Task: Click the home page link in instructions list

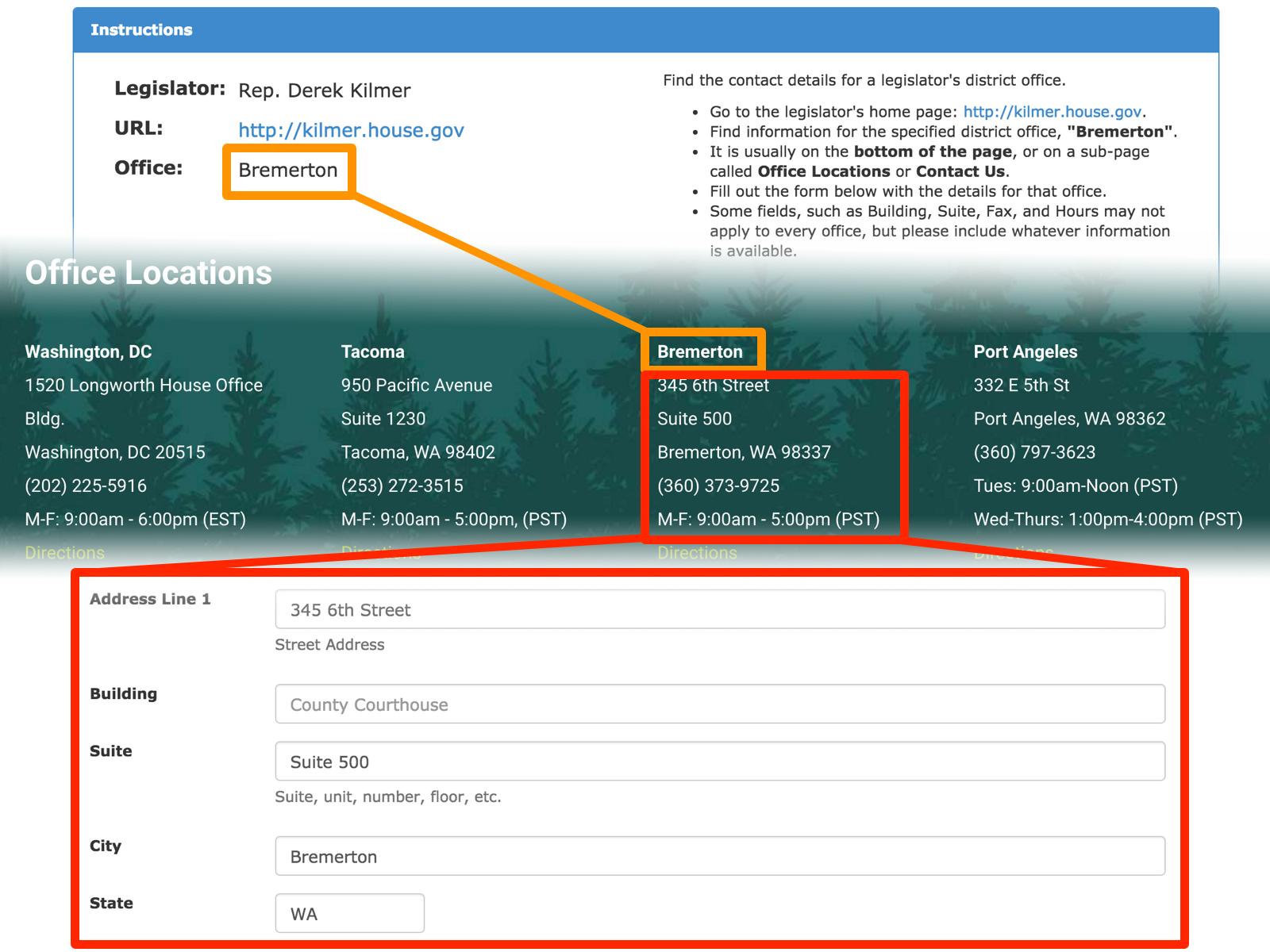Action: click(1053, 112)
